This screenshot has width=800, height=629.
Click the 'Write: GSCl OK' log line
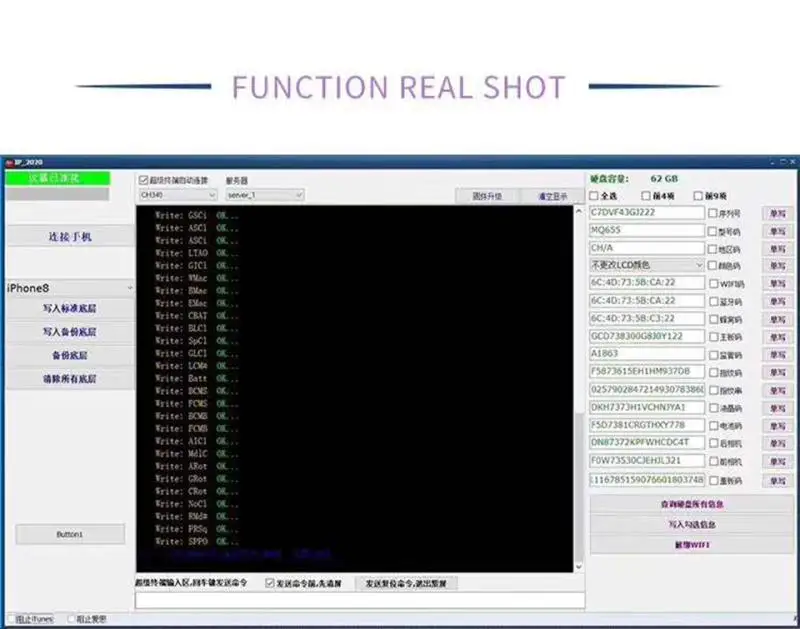point(196,215)
